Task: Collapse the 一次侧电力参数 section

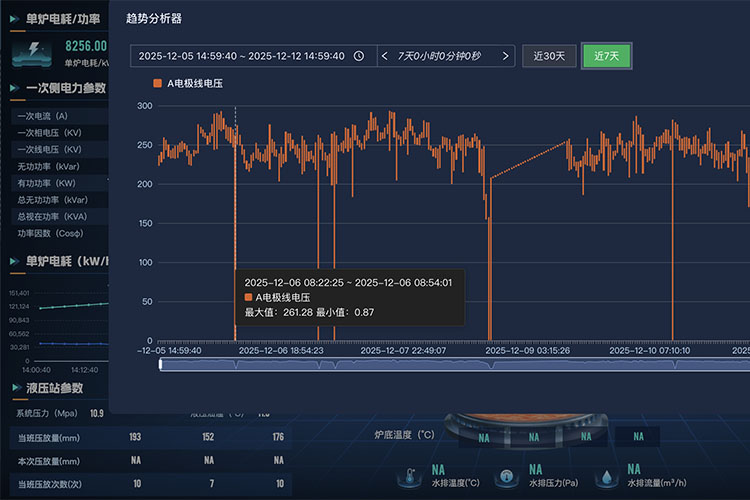Action: (x=14, y=88)
